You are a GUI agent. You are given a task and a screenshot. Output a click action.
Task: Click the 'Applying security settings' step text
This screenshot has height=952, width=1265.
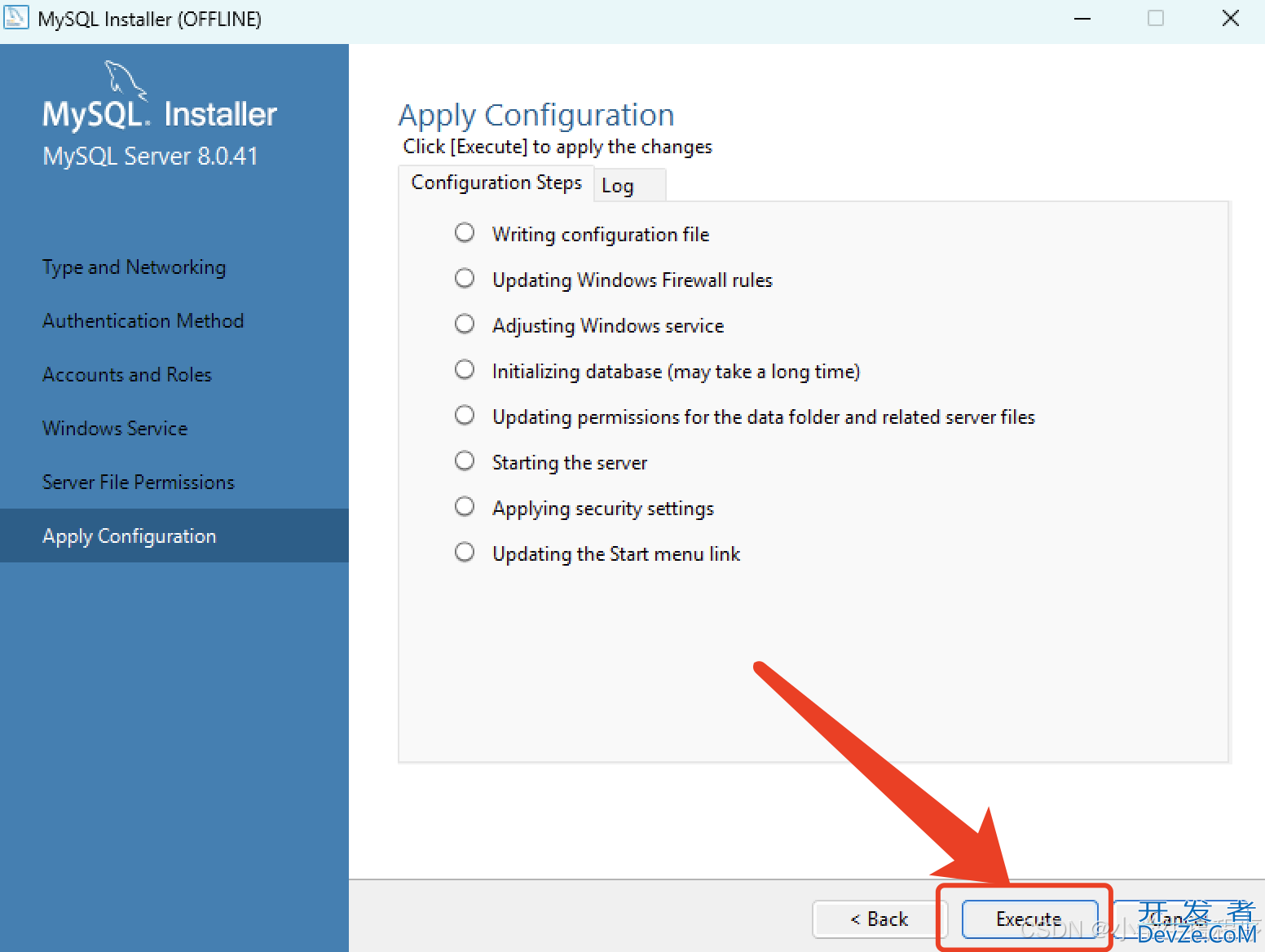pos(603,509)
